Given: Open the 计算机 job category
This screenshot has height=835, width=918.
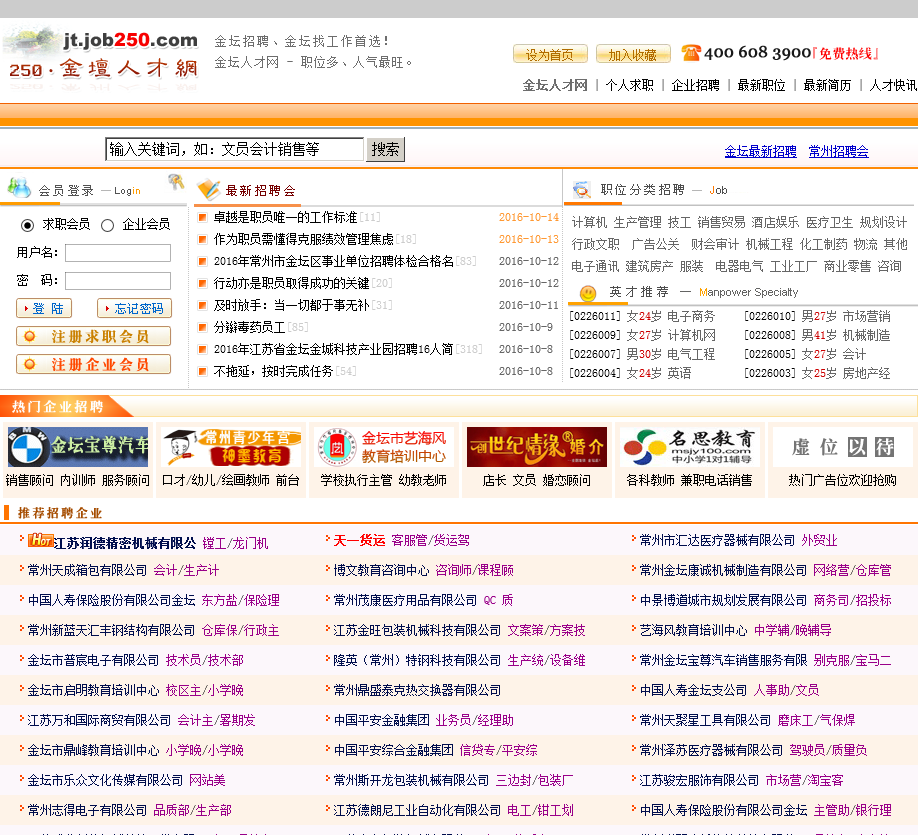Looking at the screenshot, I should pos(589,223).
